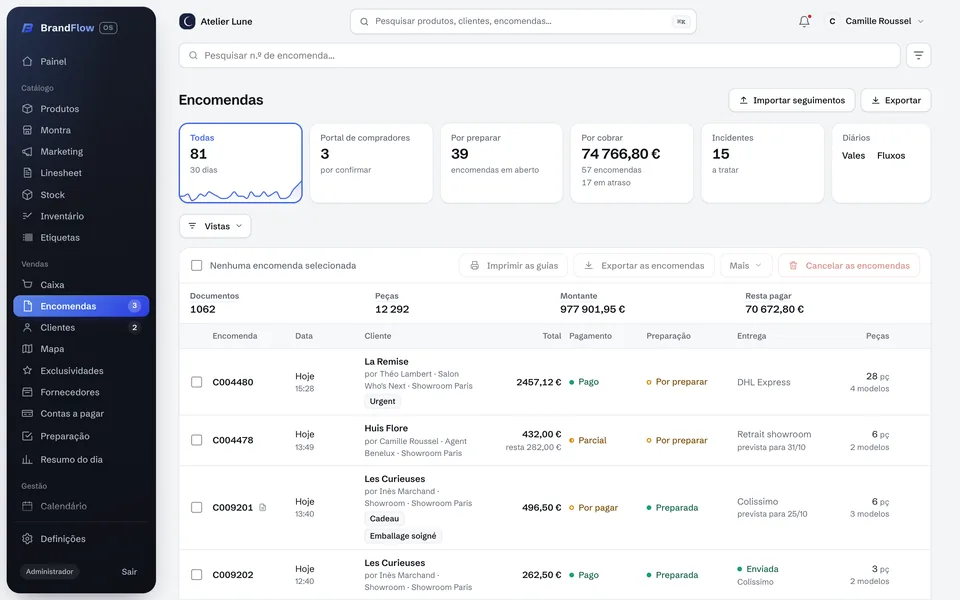960x600 pixels.
Task: Expand the Vistas dropdown
Action: (x=215, y=226)
